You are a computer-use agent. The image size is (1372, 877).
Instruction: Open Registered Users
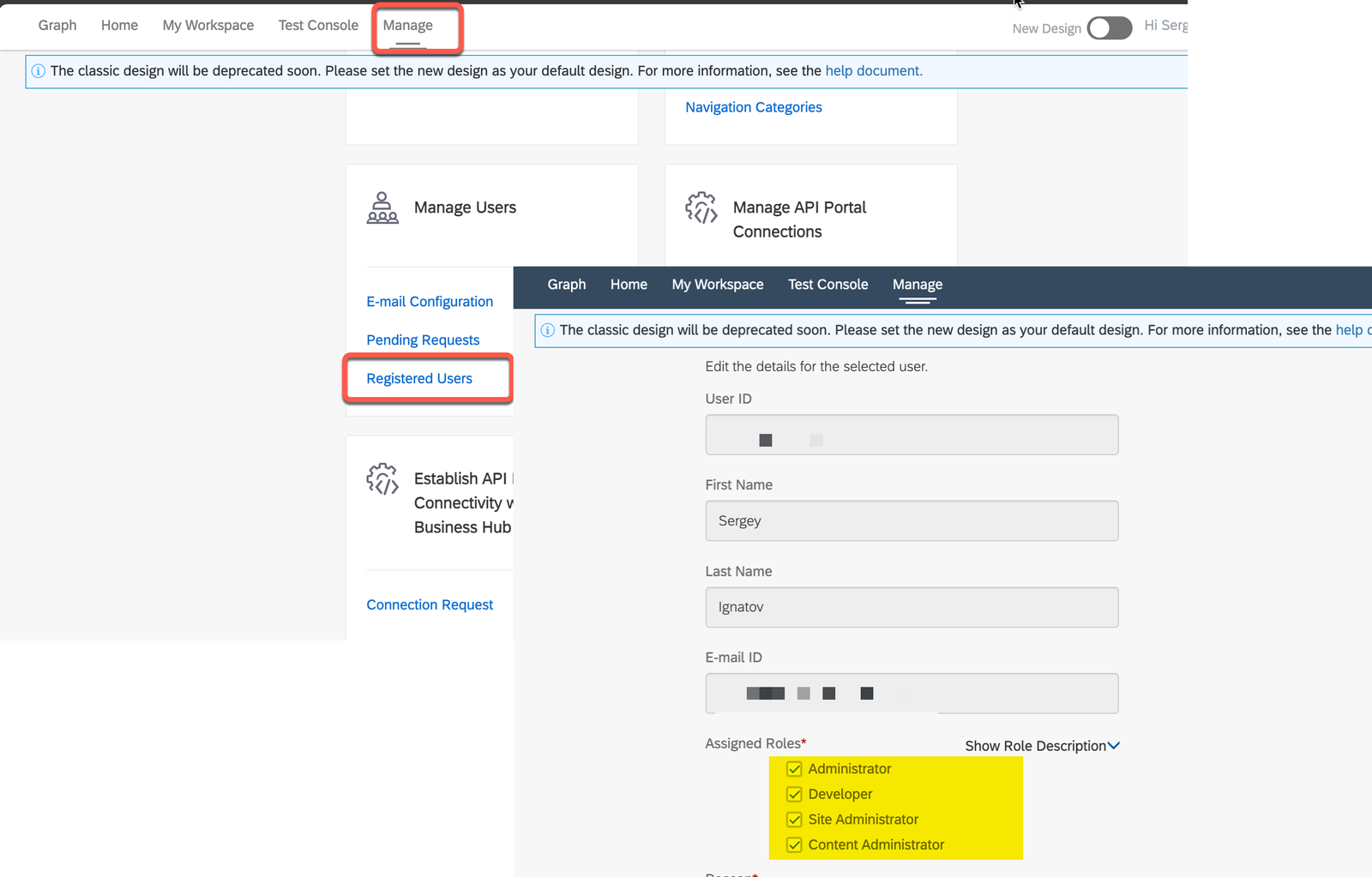(x=419, y=378)
